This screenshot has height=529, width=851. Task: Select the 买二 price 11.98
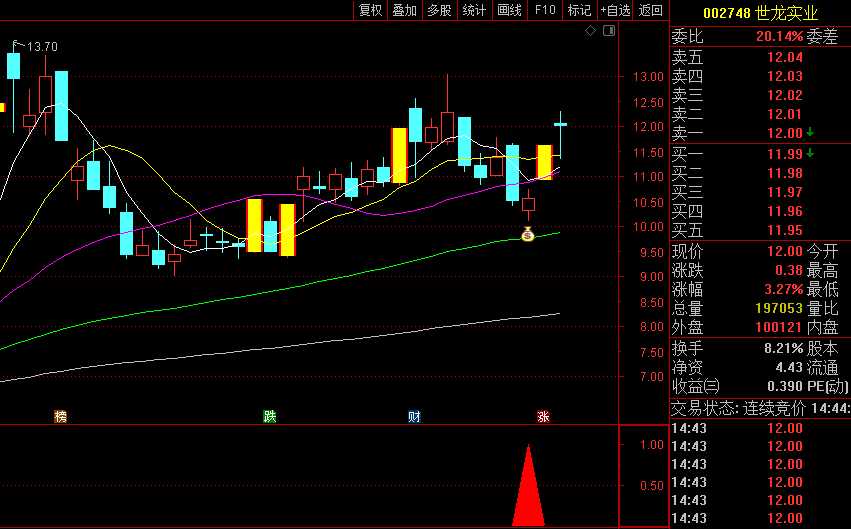tap(785, 174)
